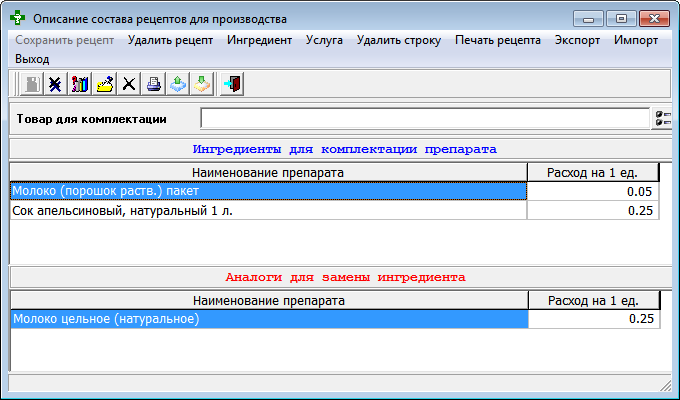Choose Удалить строку in the menu bar
The width and height of the screenshot is (680, 400).
399,40
